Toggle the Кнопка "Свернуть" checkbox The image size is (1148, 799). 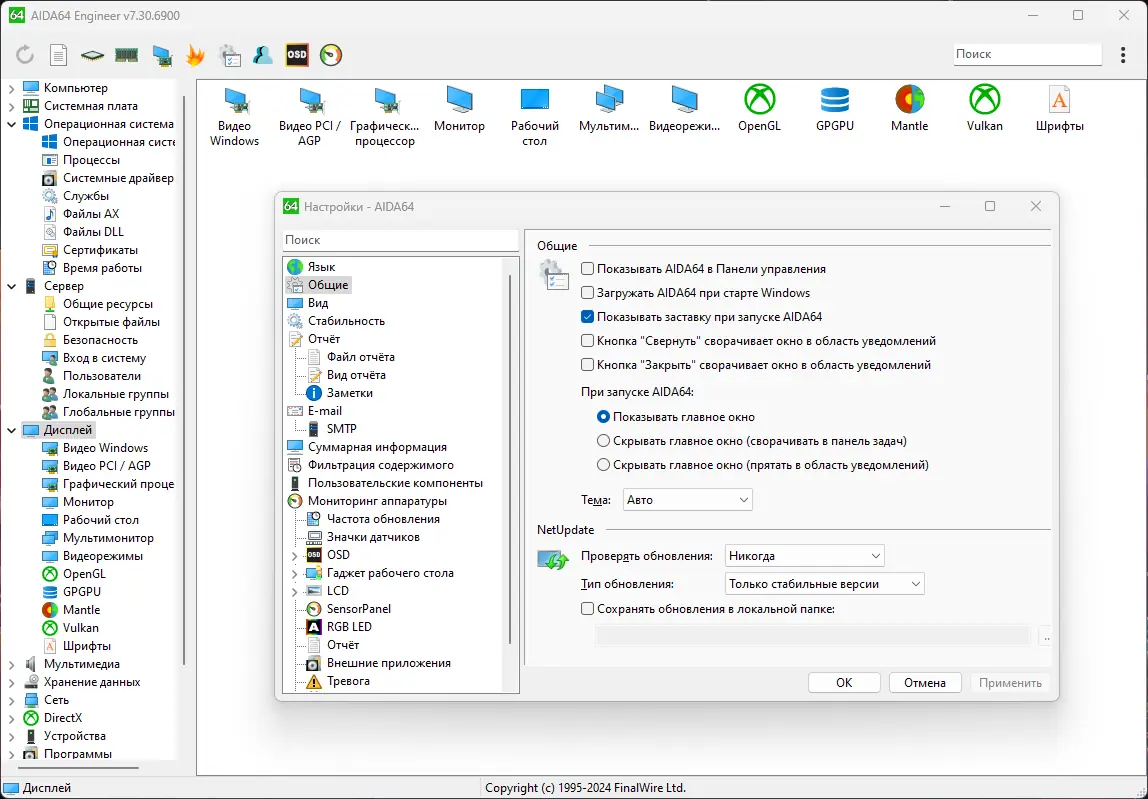click(x=587, y=341)
